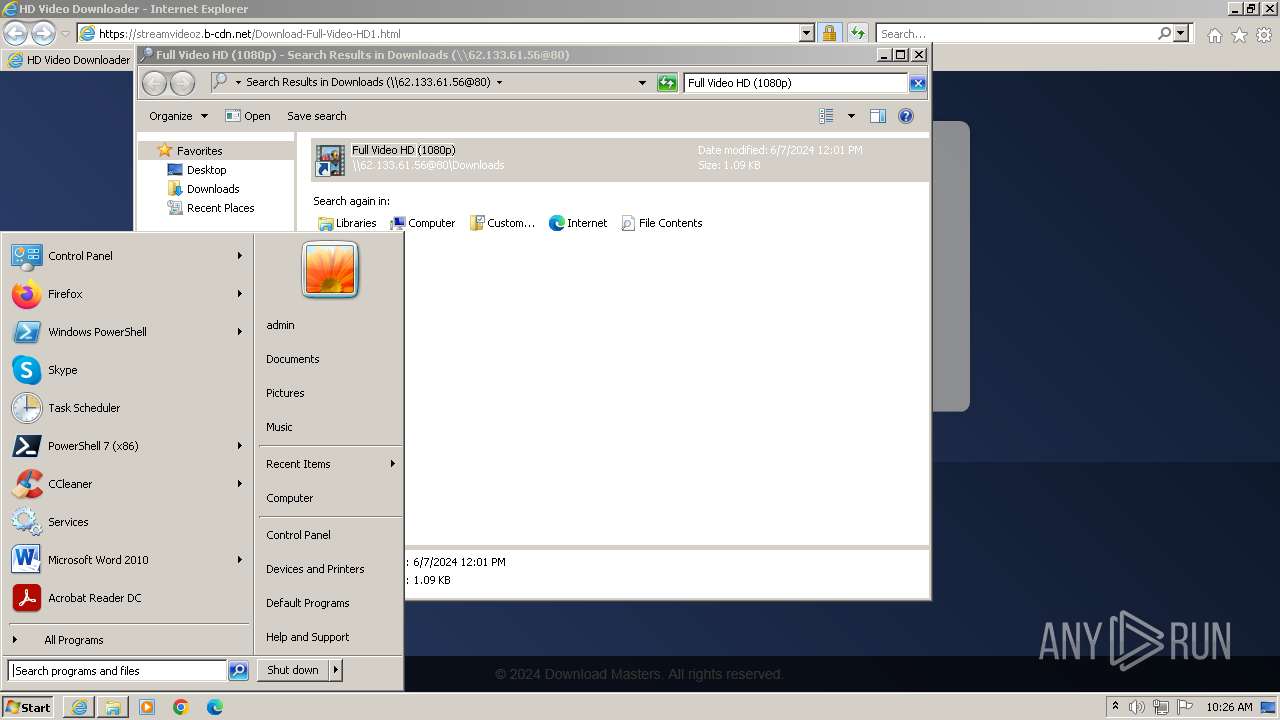Expand the Microsoft Word 2010 jump list arrow
Image resolution: width=1280 pixels, height=720 pixels.
(240, 560)
